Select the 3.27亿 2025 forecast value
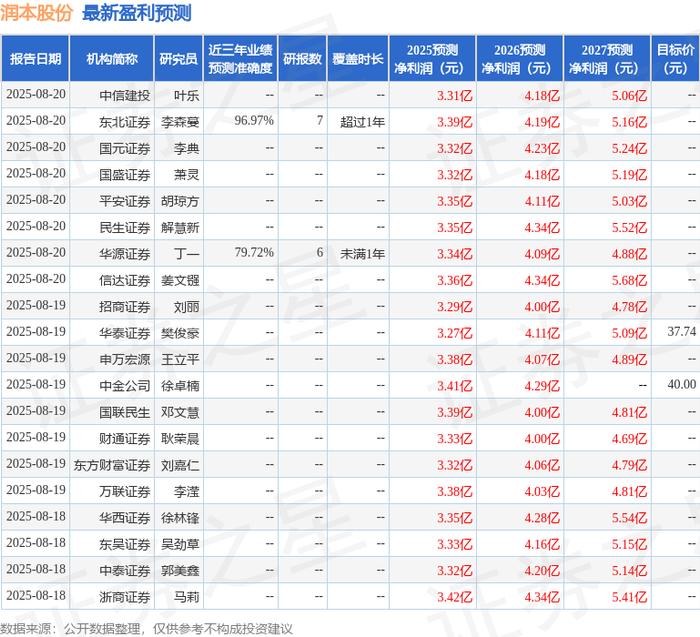 point(454,333)
